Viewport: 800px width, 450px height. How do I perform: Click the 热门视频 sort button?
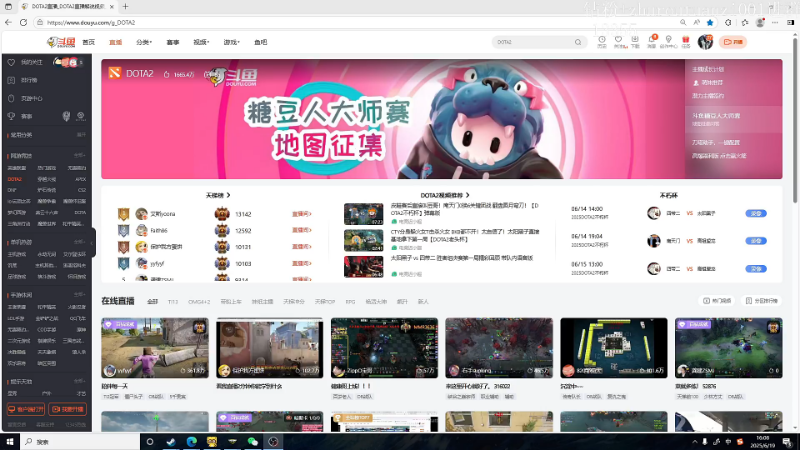(x=717, y=301)
